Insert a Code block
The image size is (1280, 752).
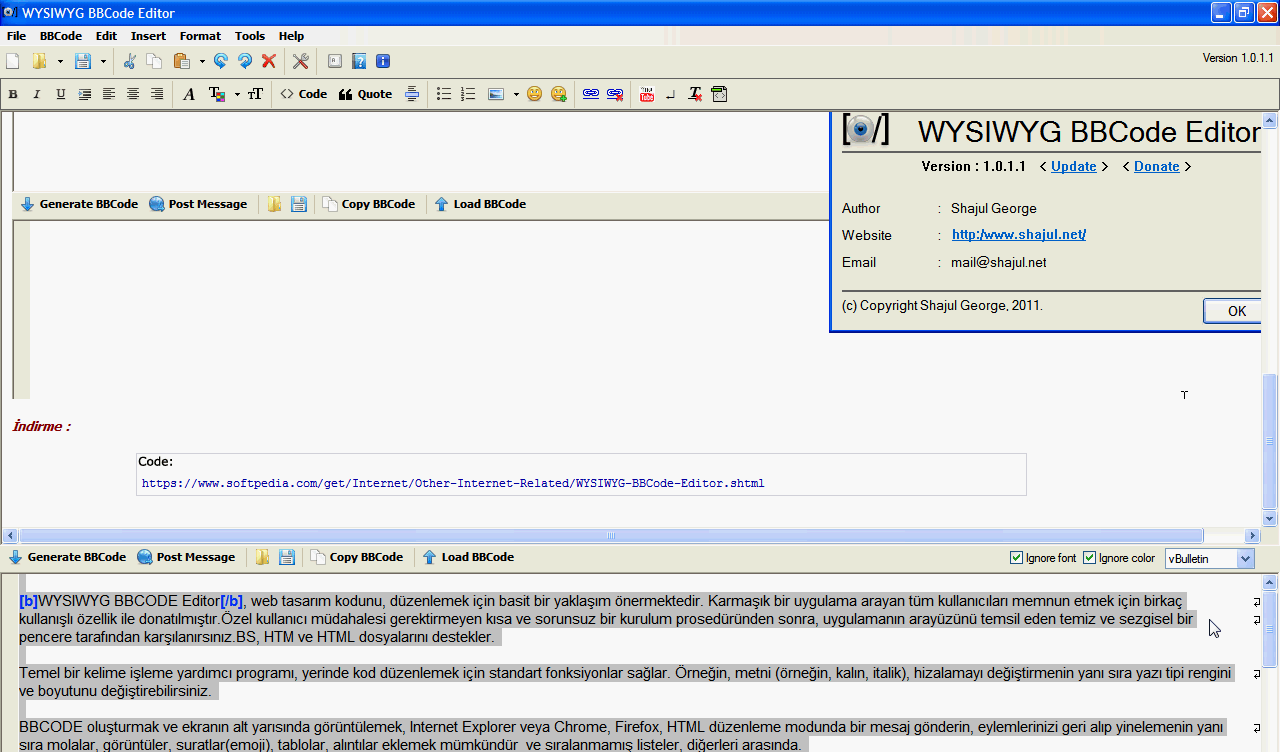pos(303,95)
